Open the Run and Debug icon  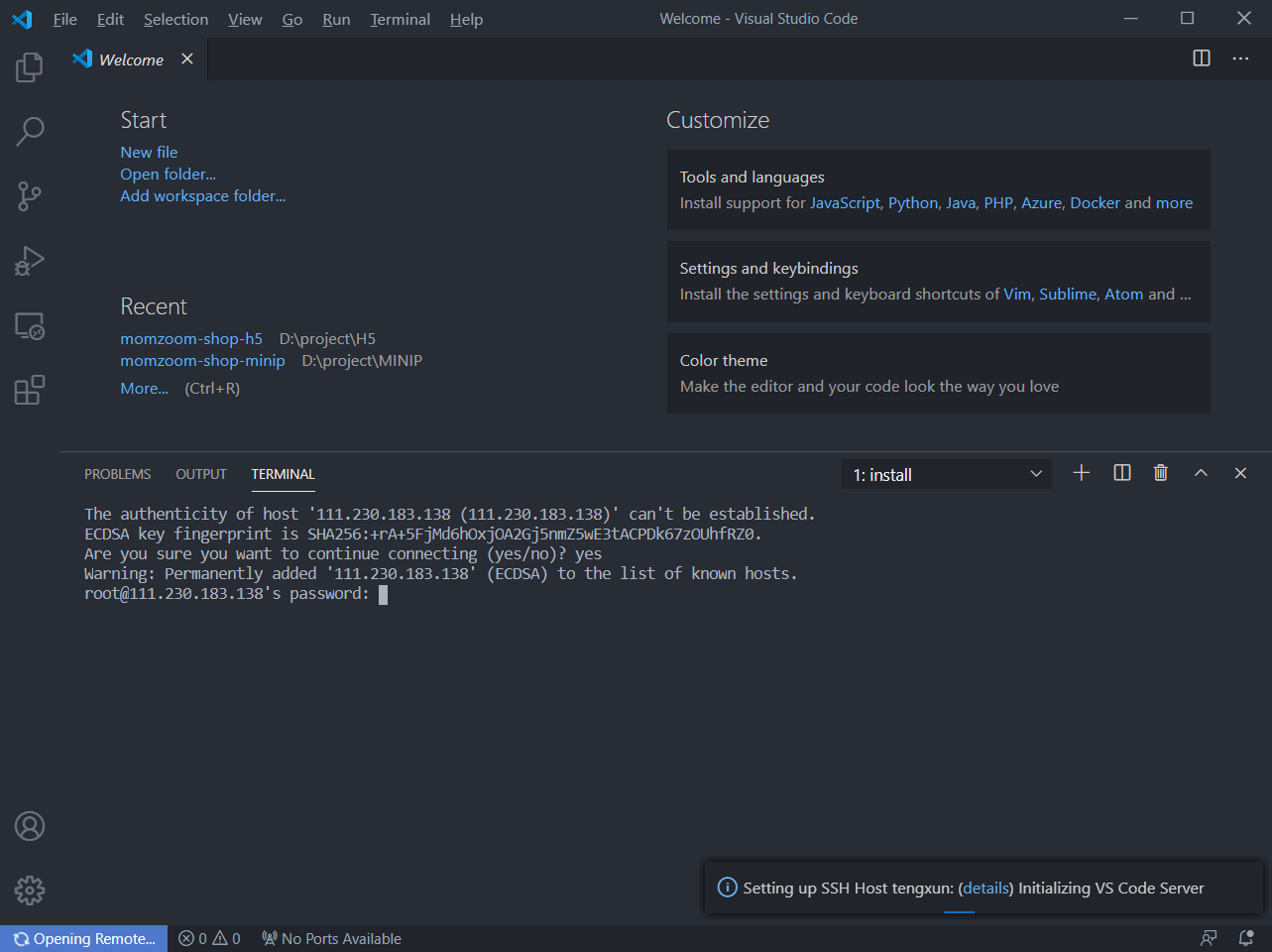pos(29,260)
